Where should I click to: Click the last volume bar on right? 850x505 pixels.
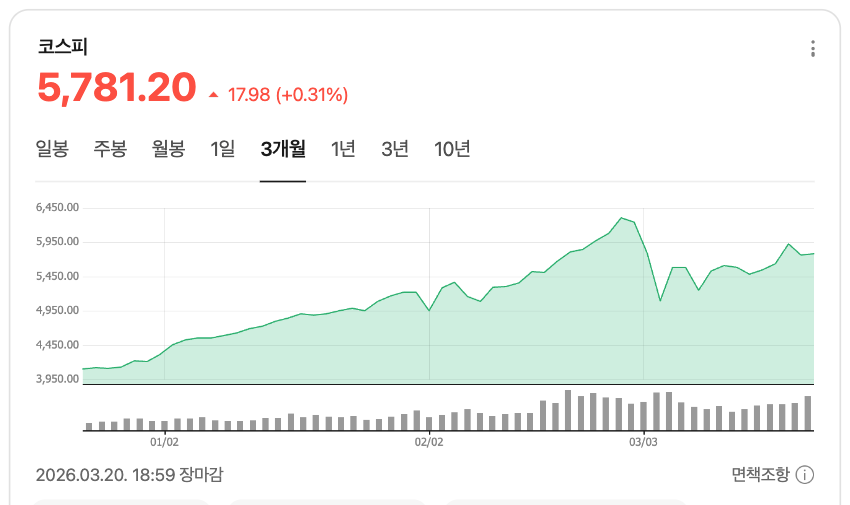[808, 413]
